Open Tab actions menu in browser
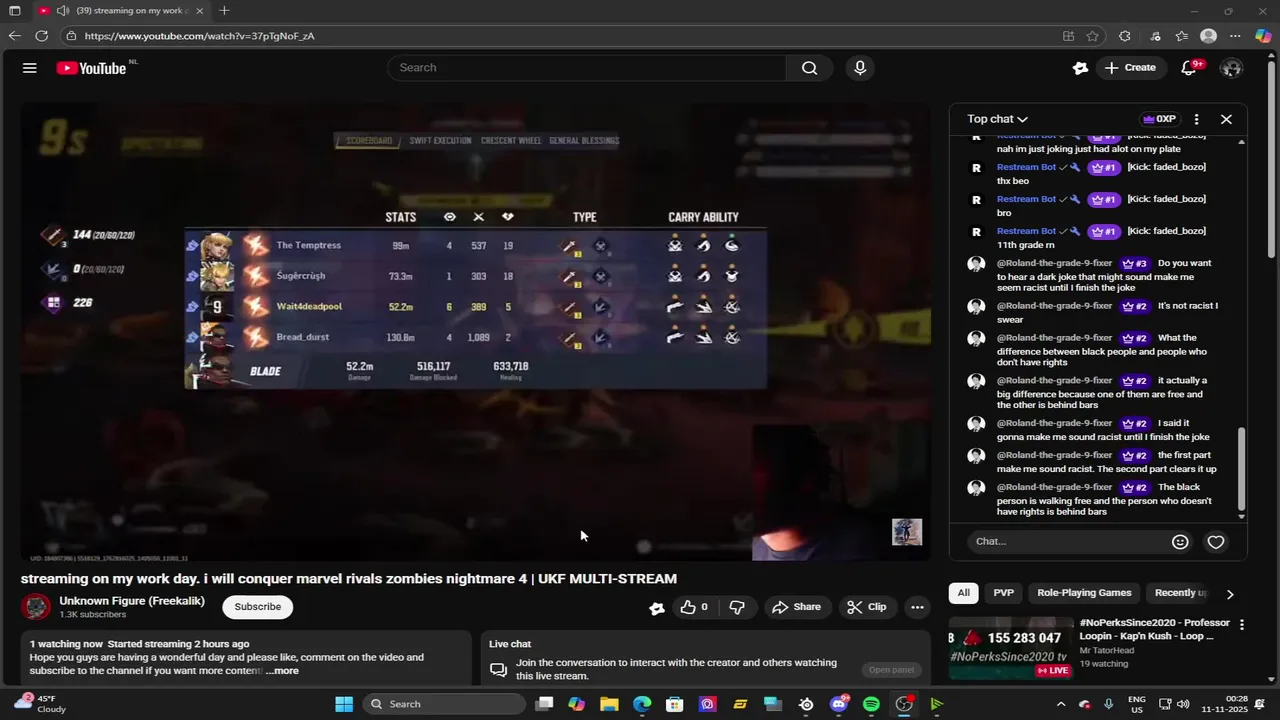The image size is (1280, 720). tap(14, 11)
